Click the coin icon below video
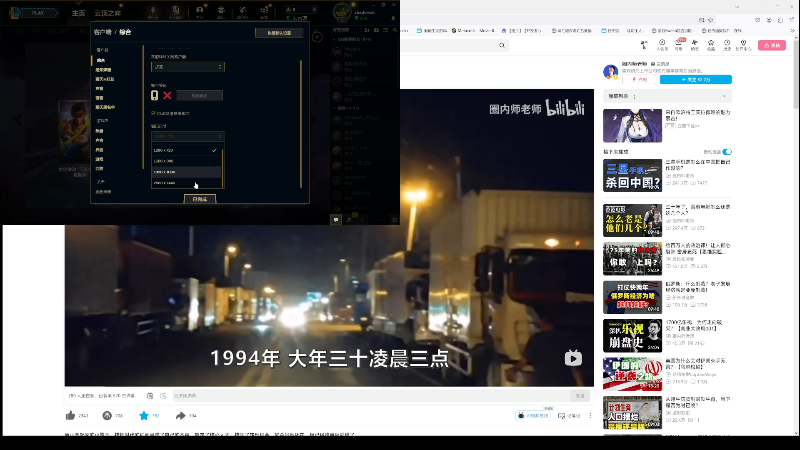The width and height of the screenshot is (800, 450). point(107,416)
